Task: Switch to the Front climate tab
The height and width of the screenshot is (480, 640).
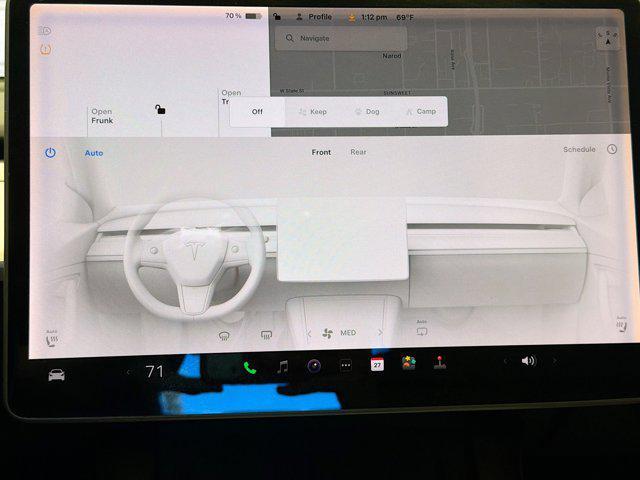Action: [x=321, y=152]
